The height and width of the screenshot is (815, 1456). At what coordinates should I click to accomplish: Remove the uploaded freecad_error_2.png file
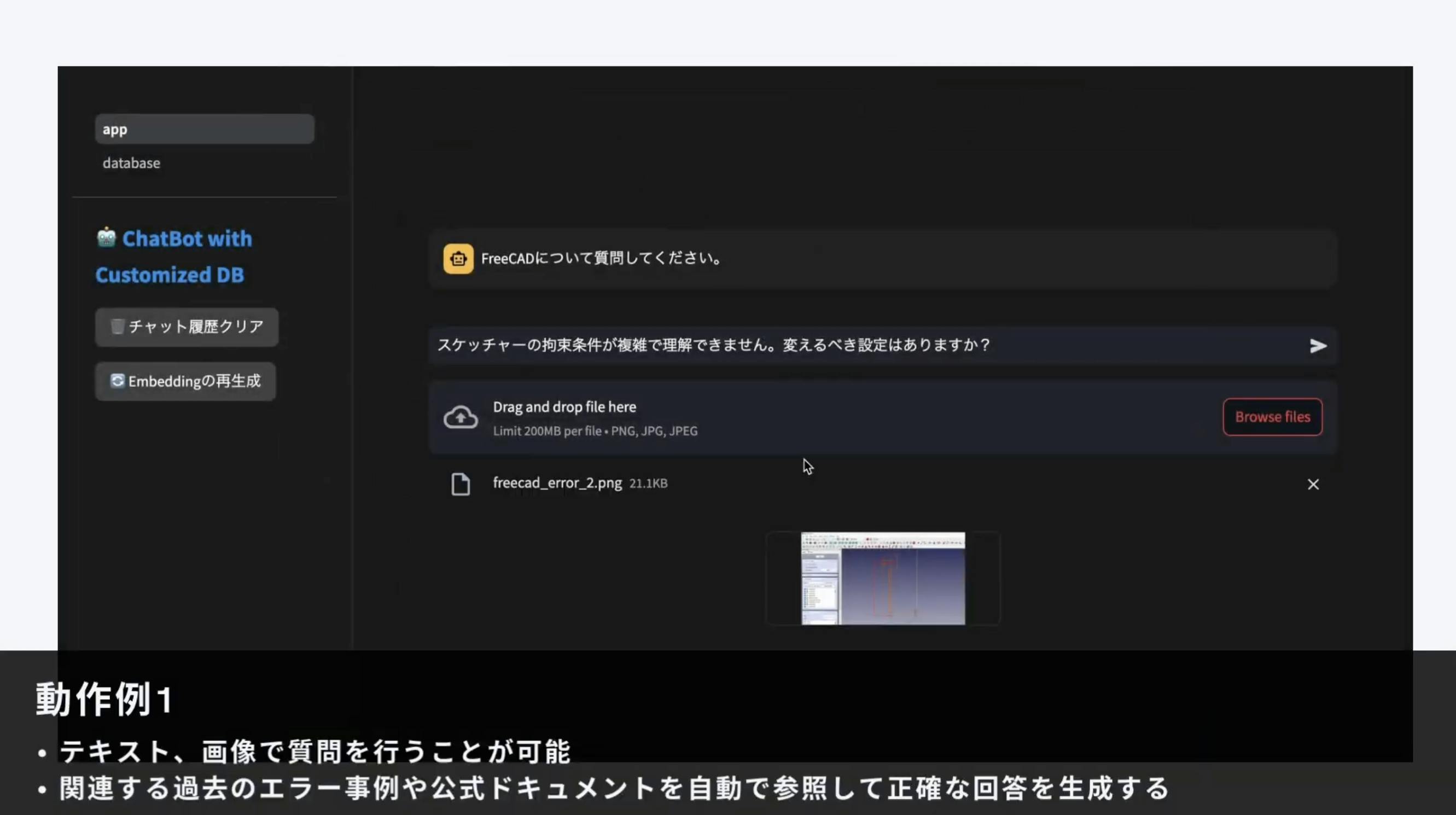pyautogui.click(x=1313, y=485)
